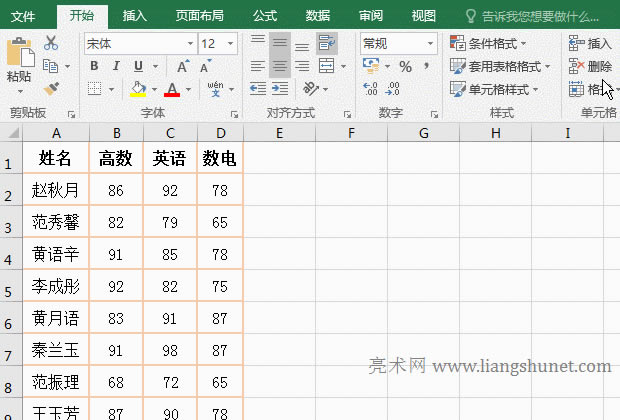Select cell containing 赵秋月
Image resolution: width=620 pixels, height=420 pixels.
pyautogui.click(x=55, y=190)
